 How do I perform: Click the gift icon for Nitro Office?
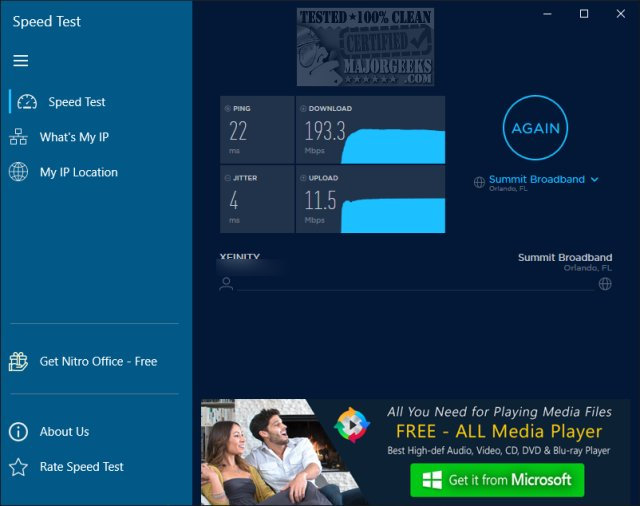coord(18,361)
